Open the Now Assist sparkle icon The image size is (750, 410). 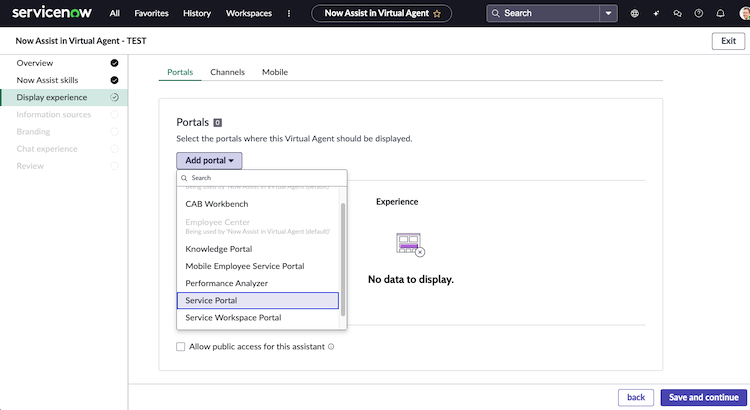(656, 13)
